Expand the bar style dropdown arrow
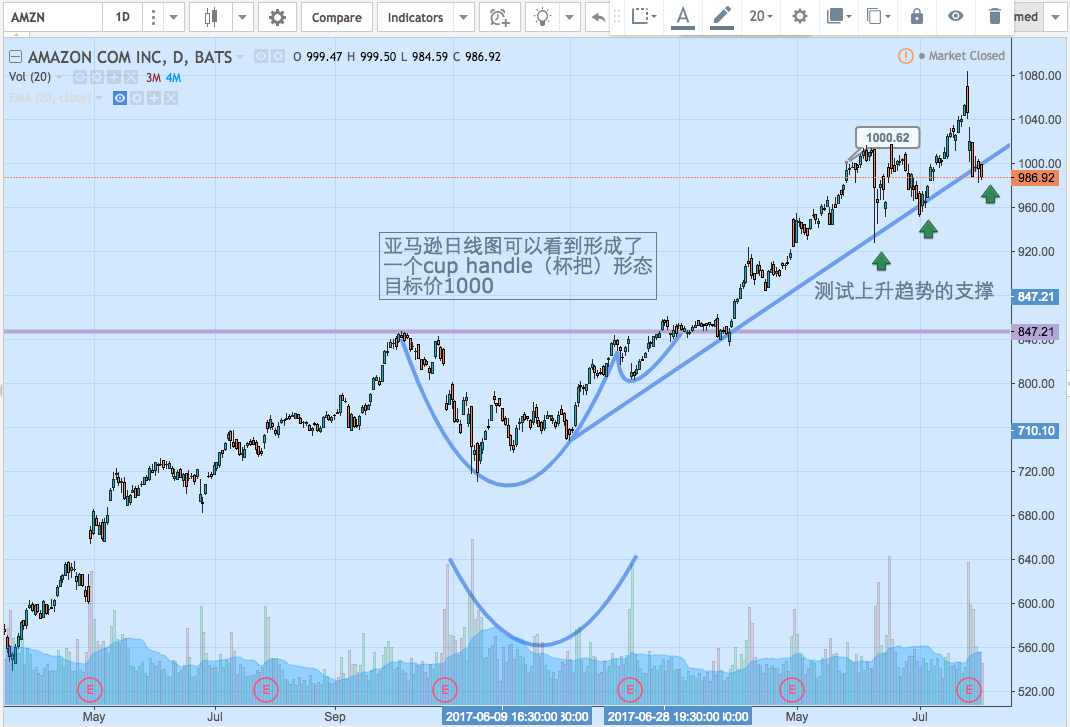Viewport: 1070px width, 727px height. tap(242, 17)
